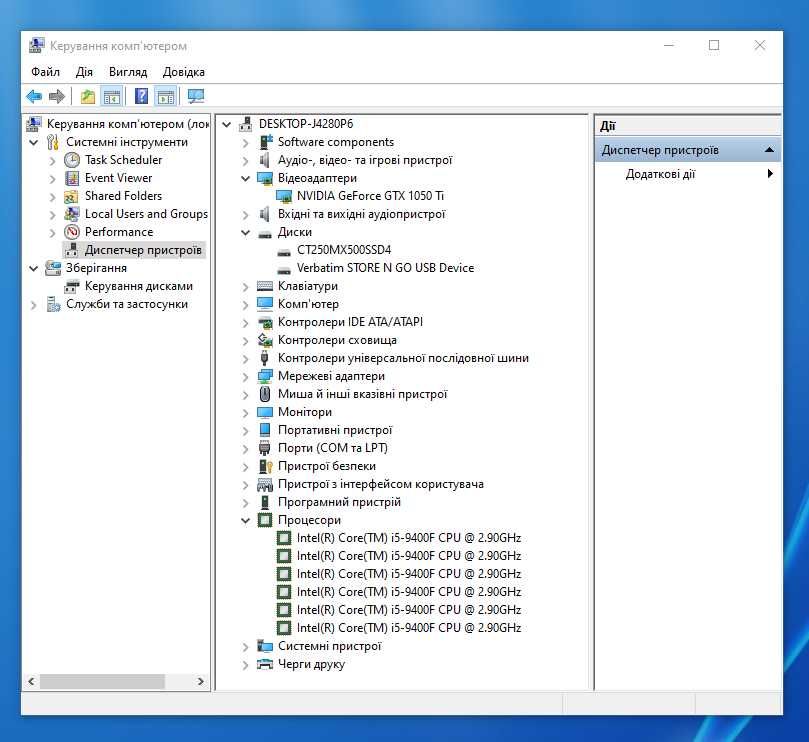Collapse the DESKTOP-J4280P6 root node
The image size is (809, 742).
coord(226,124)
